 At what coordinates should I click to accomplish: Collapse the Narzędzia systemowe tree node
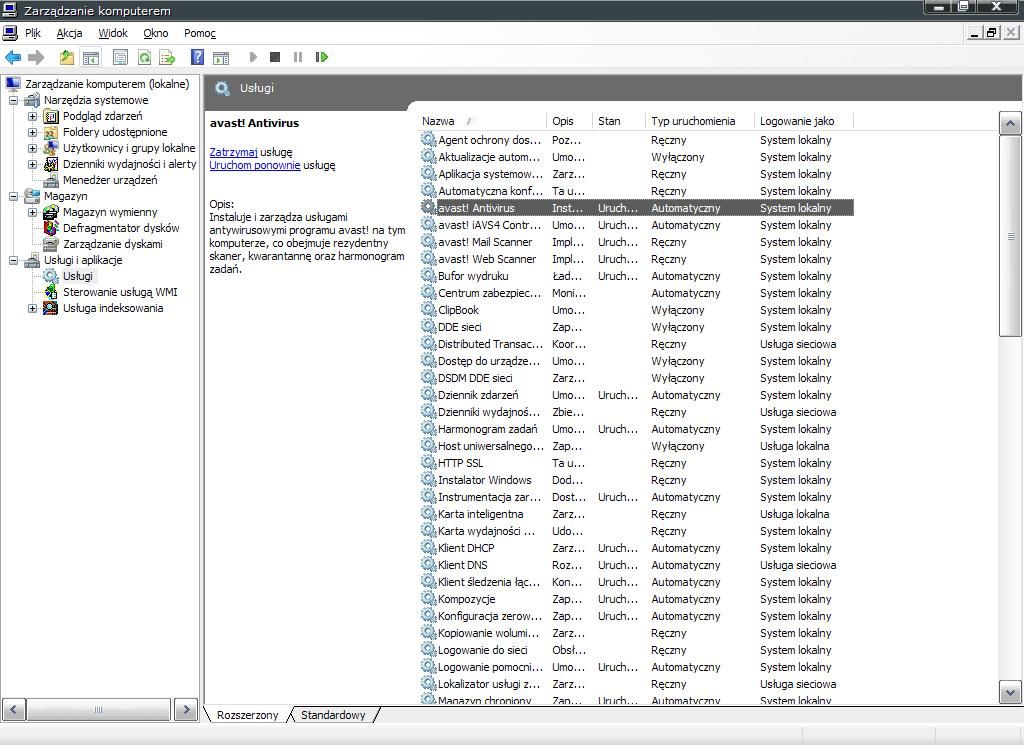click(x=14, y=100)
